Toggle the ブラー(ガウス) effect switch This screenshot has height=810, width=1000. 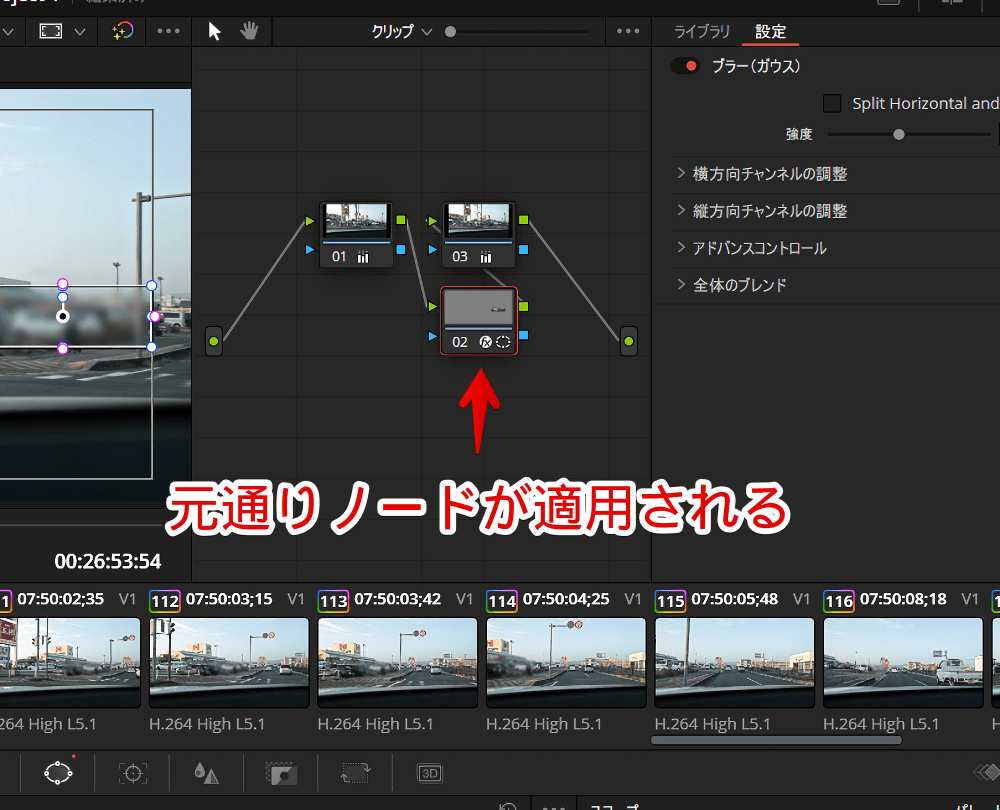[685, 67]
